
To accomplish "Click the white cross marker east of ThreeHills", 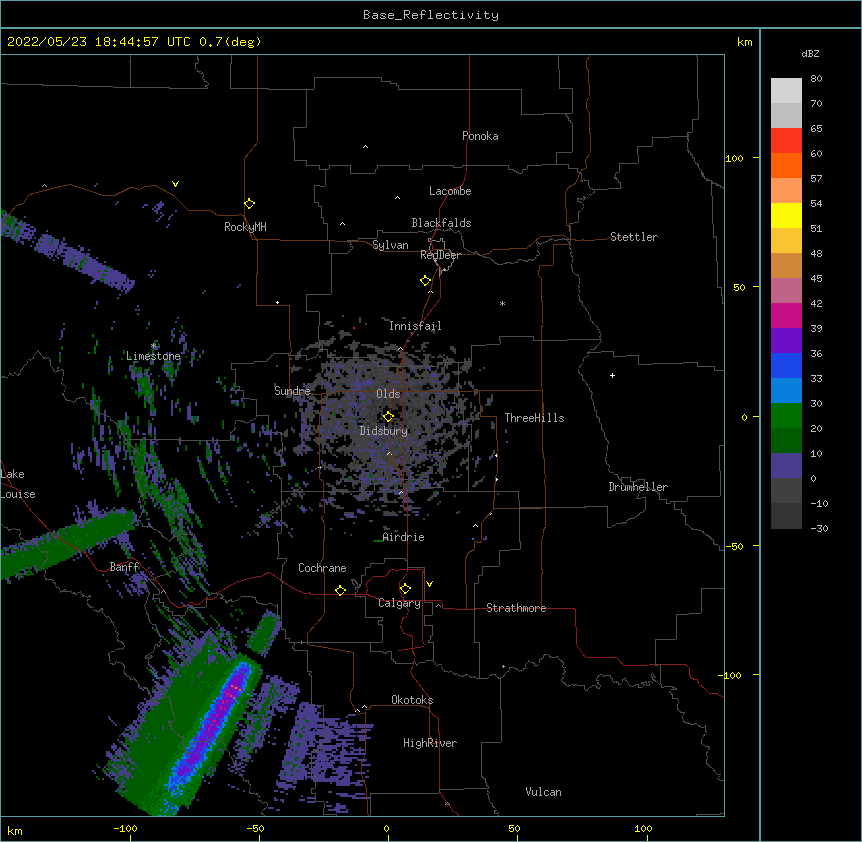I will (612, 375).
